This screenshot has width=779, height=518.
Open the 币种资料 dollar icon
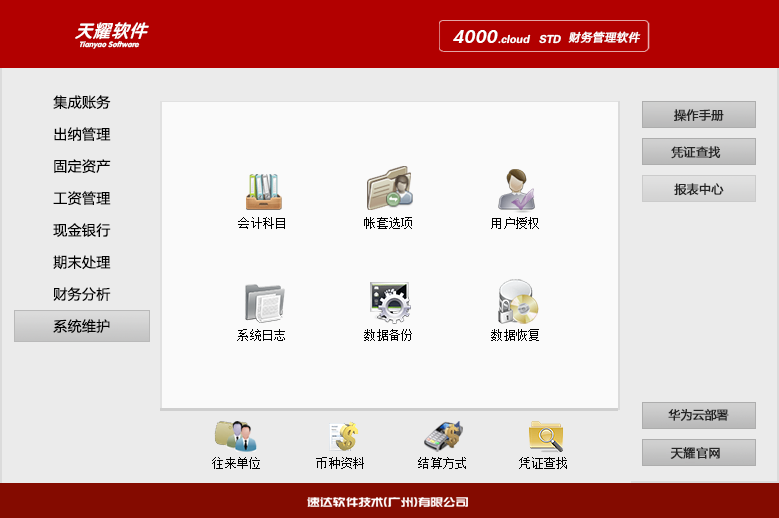[x=343, y=437]
